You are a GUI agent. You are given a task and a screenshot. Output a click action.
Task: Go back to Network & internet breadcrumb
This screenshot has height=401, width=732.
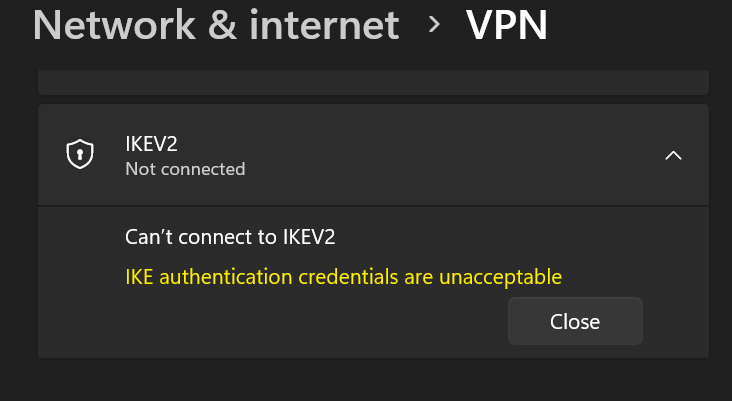tap(216, 25)
